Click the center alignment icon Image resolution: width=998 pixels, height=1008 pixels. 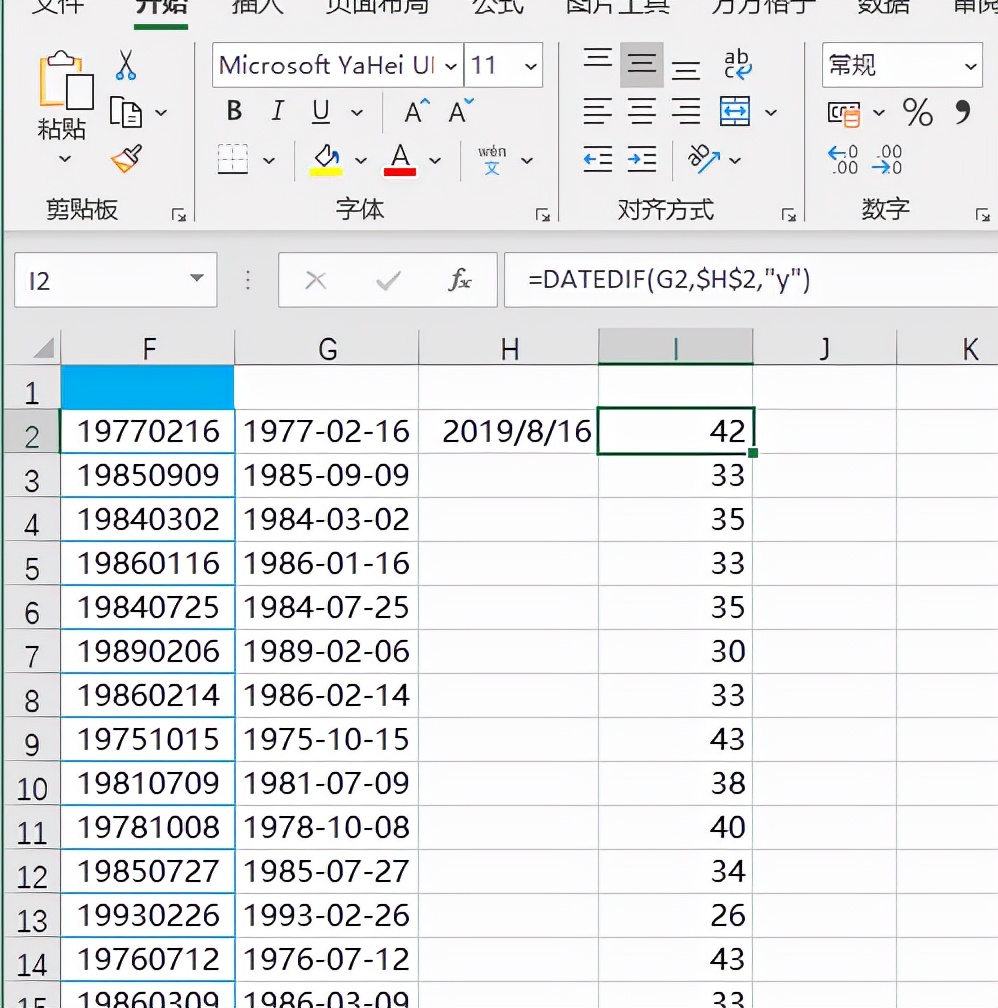point(640,111)
